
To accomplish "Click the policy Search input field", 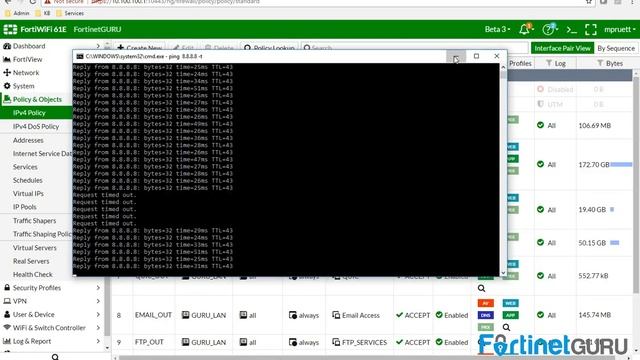I will click(414, 48).
